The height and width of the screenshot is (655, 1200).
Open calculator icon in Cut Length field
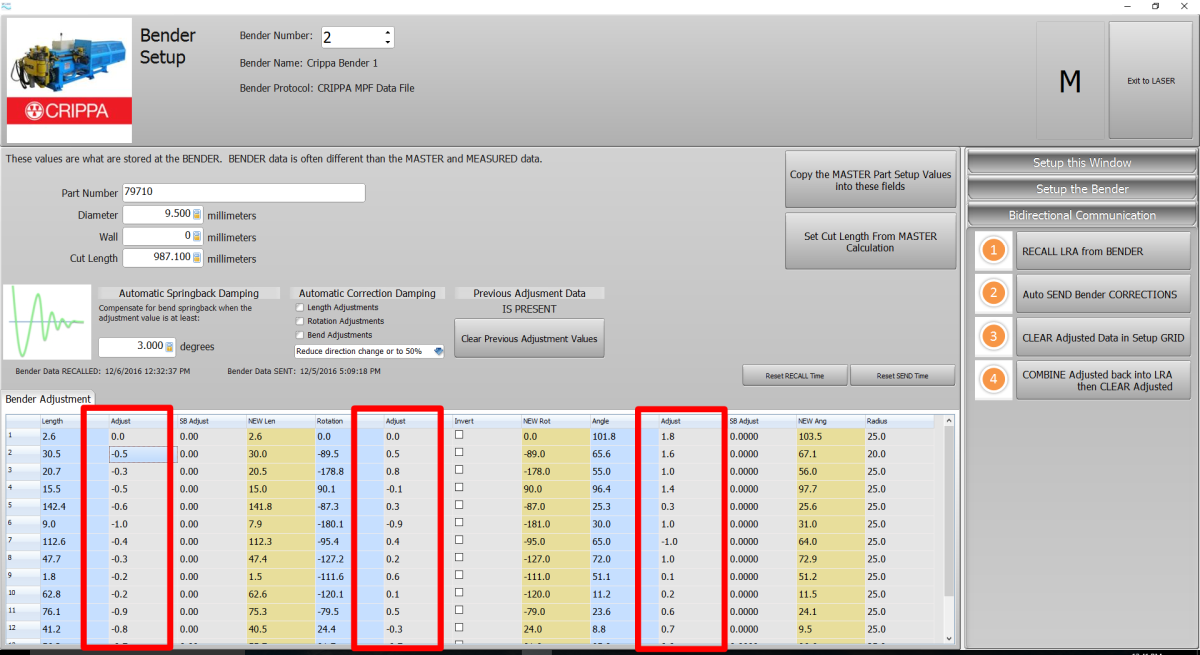197,258
